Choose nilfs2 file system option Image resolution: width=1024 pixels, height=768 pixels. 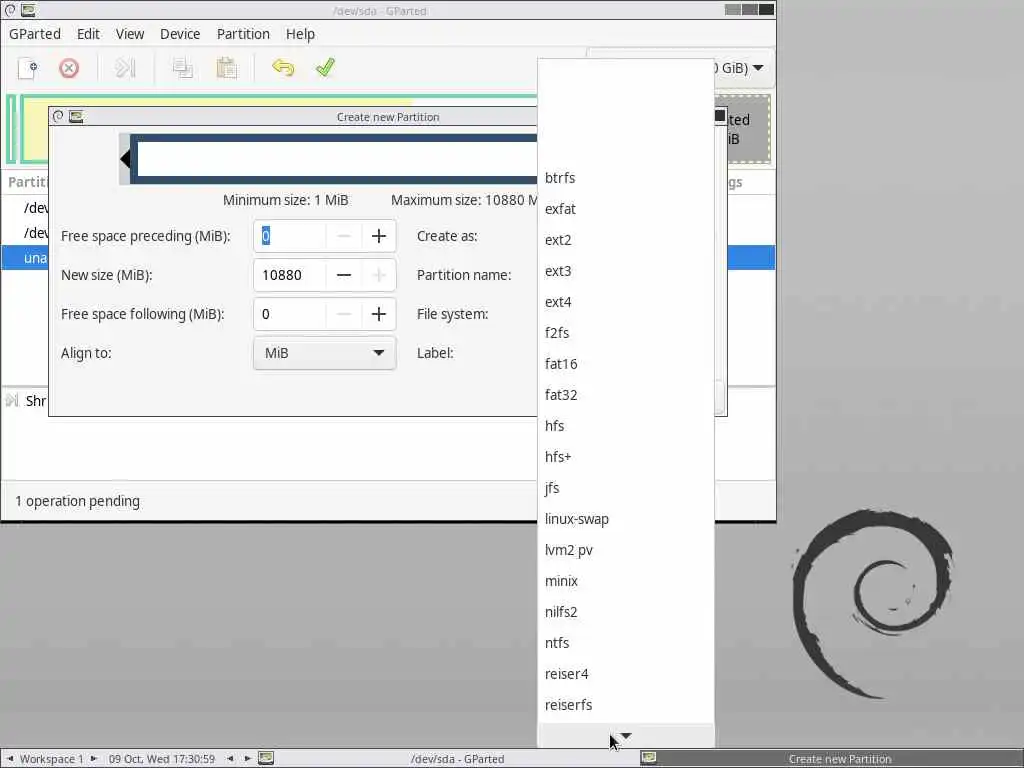pos(626,612)
